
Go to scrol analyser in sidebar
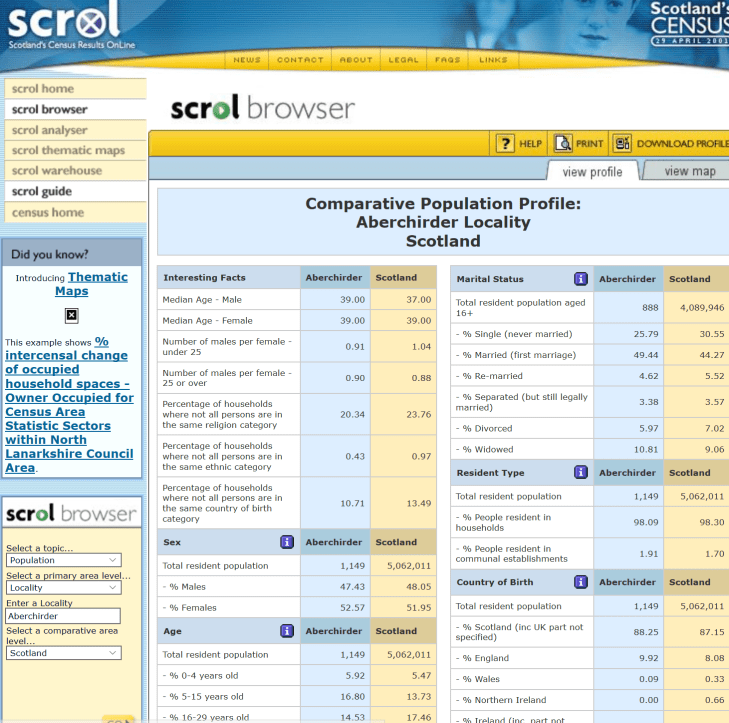[x=50, y=130]
